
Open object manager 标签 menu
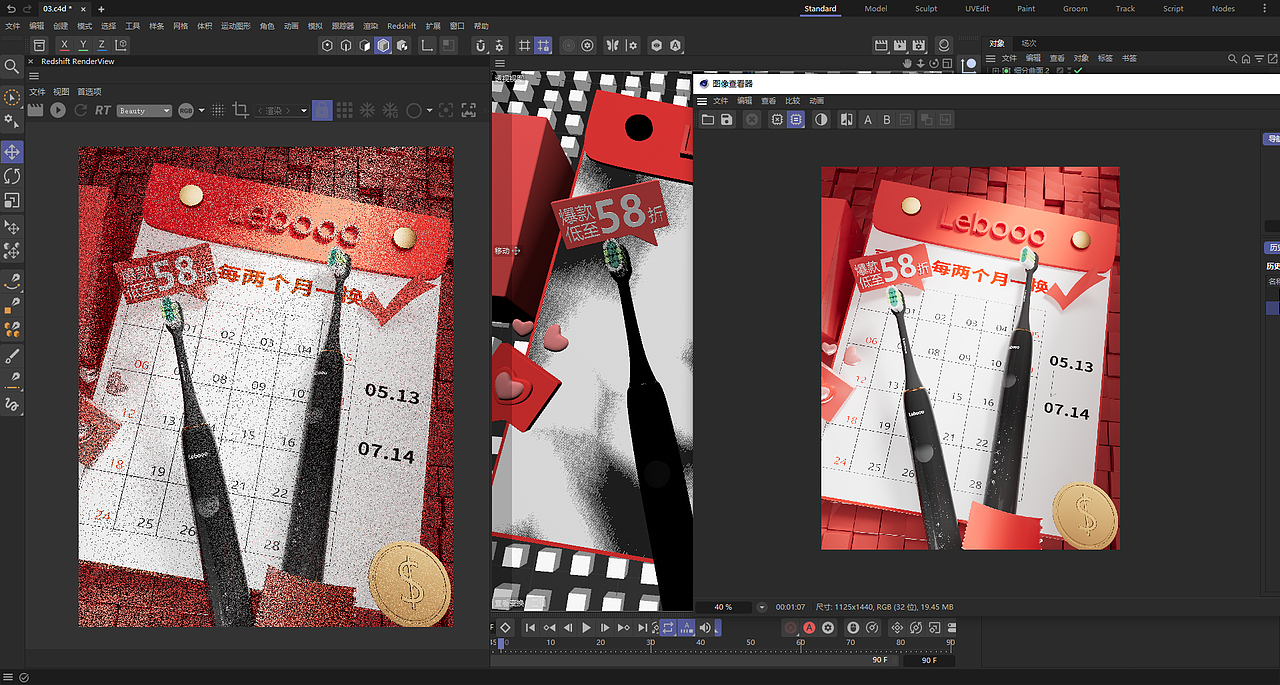click(x=1105, y=58)
